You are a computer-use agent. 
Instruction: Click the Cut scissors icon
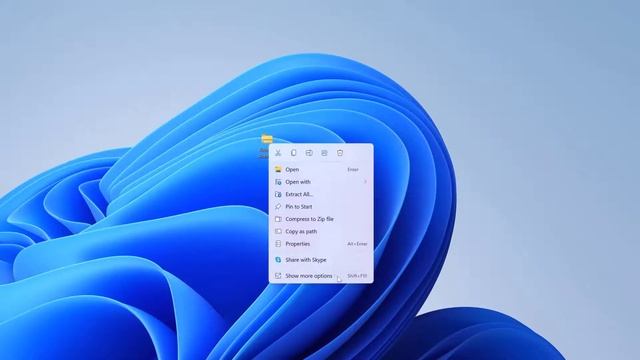click(x=278, y=153)
